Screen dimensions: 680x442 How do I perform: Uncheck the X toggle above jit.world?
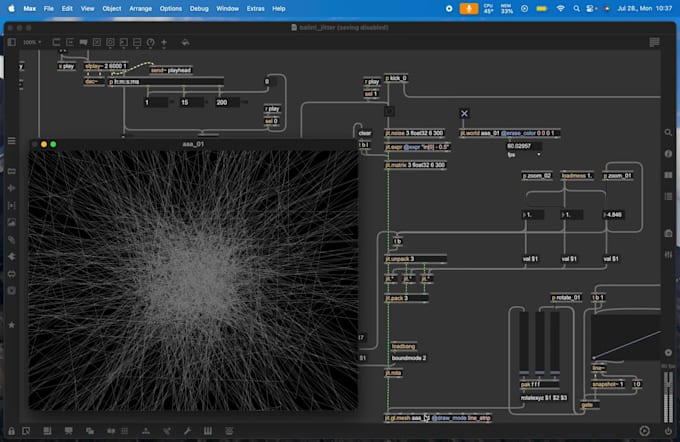tap(464, 114)
